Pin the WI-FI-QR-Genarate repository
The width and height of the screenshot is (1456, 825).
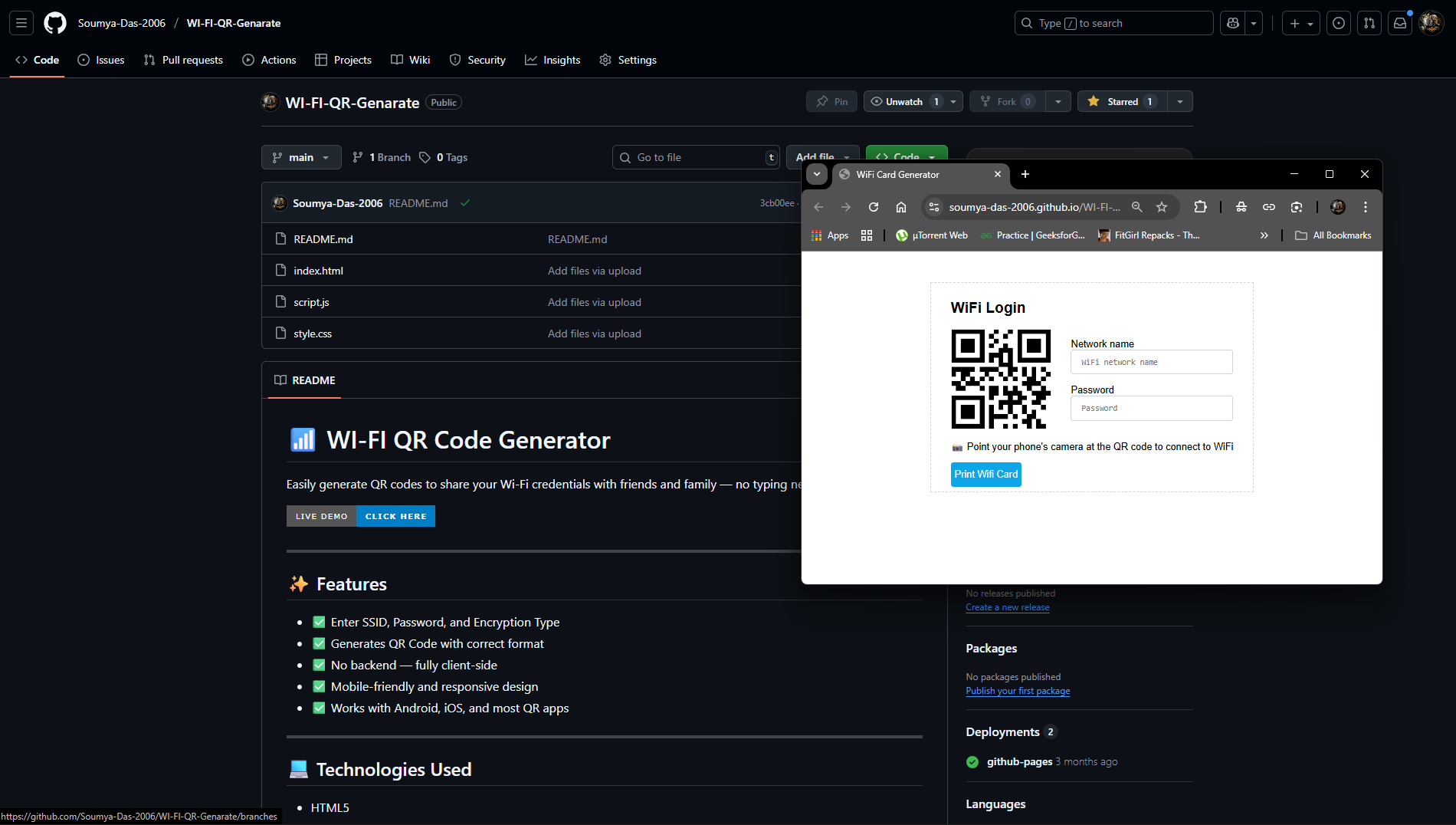click(831, 101)
